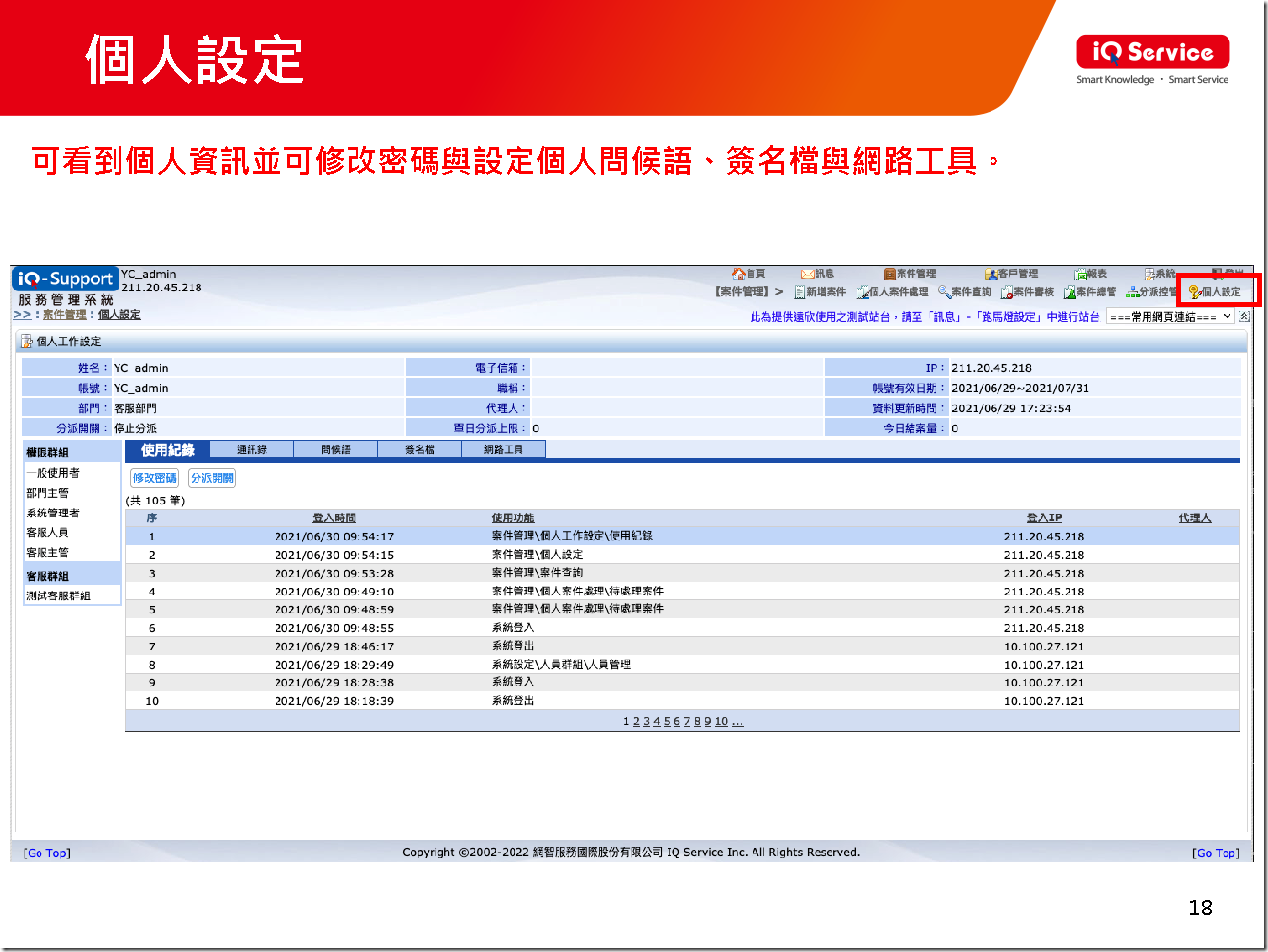Click the 停止分派 value text
Viewport: 1268px width, 952px height.
click(x=135, y=428)
